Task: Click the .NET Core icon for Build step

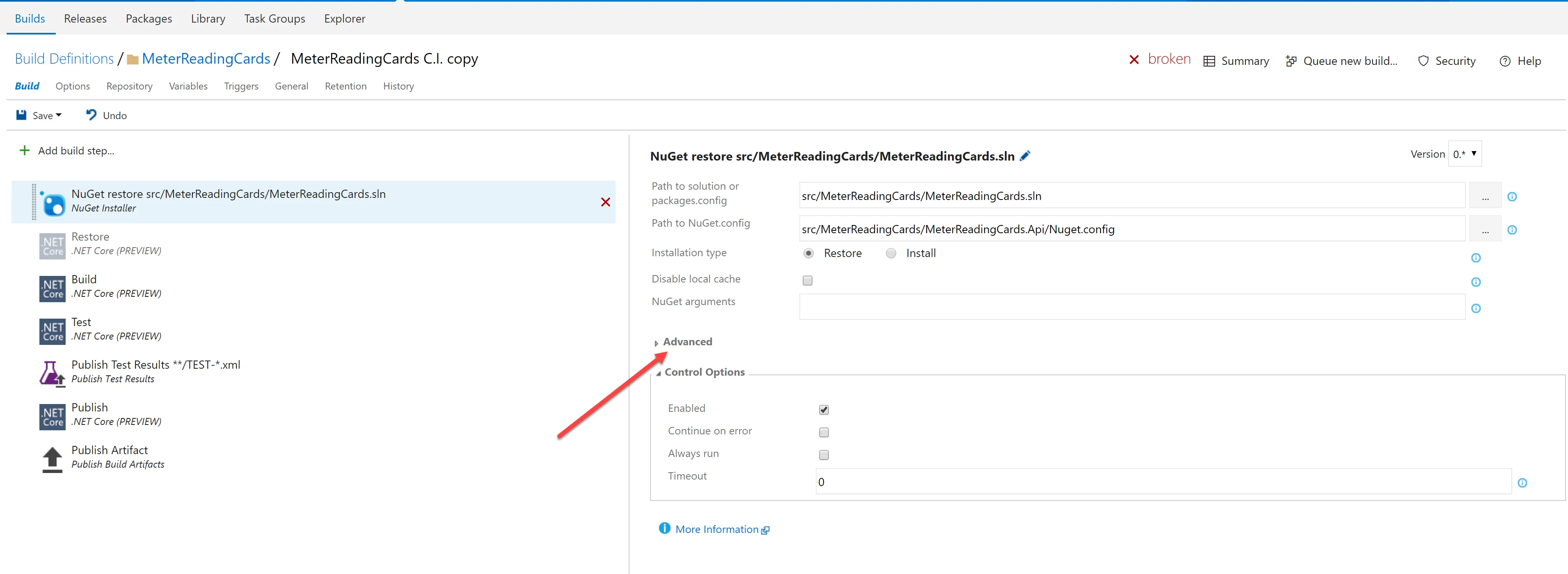Action: [53, 289]
